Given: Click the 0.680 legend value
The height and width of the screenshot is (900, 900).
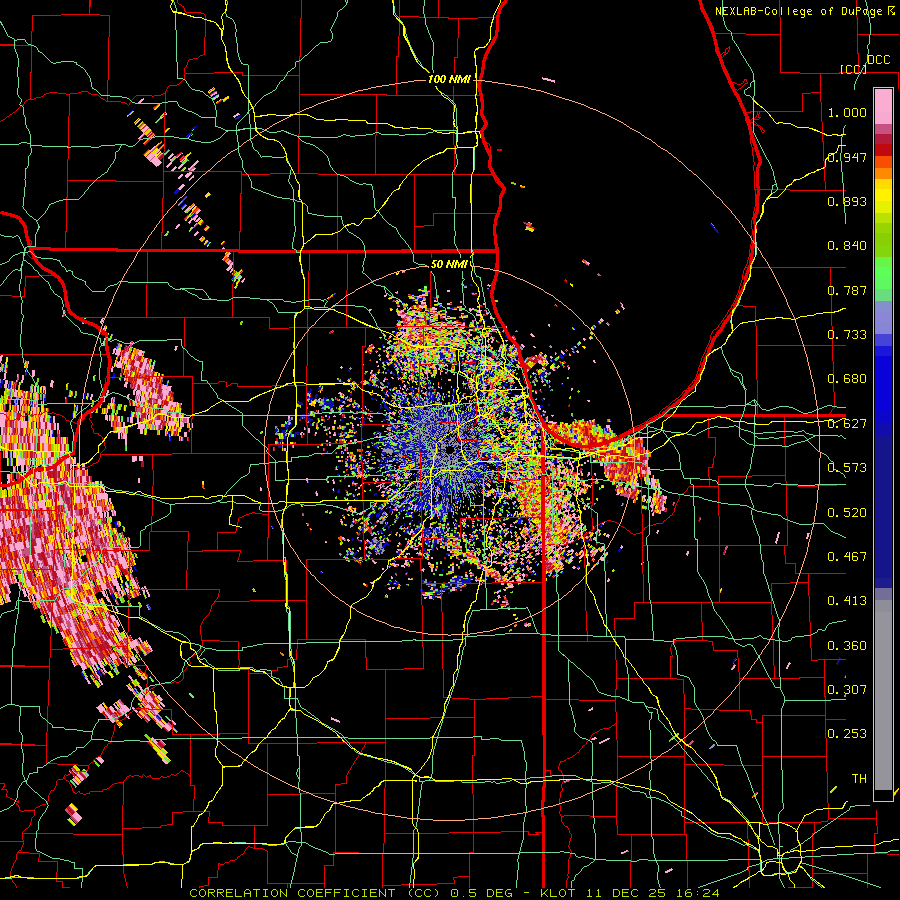Looking at the screenshot, I should (847, 379).
